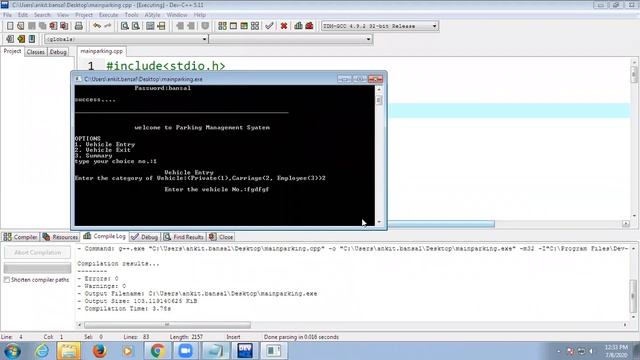Open Internet Explorer from taskbar
Screen dimensions: 640x360
click(42, 351)
